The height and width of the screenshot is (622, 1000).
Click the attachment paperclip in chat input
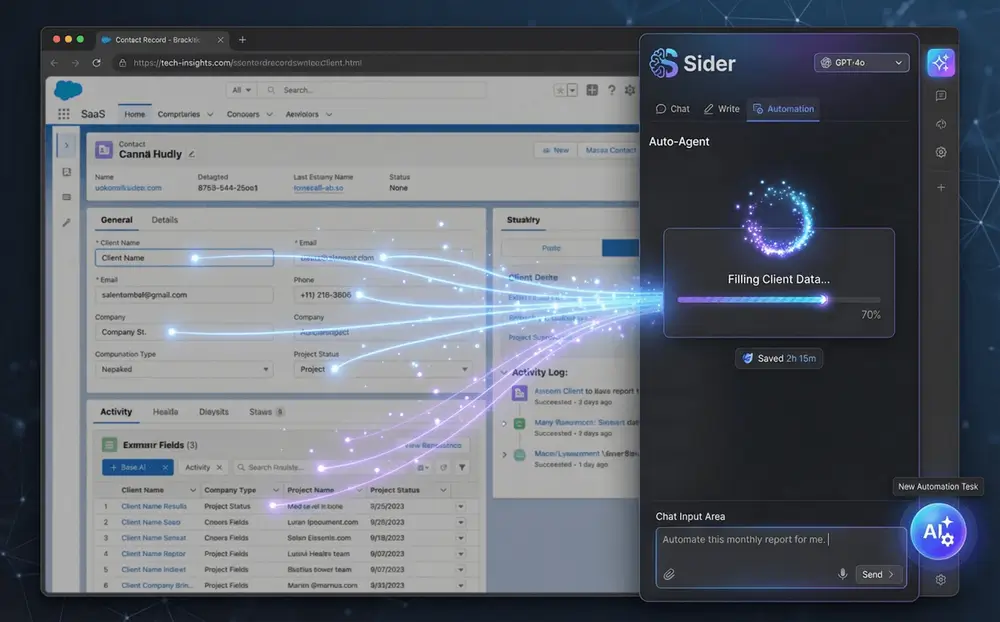tap(668, 574)
